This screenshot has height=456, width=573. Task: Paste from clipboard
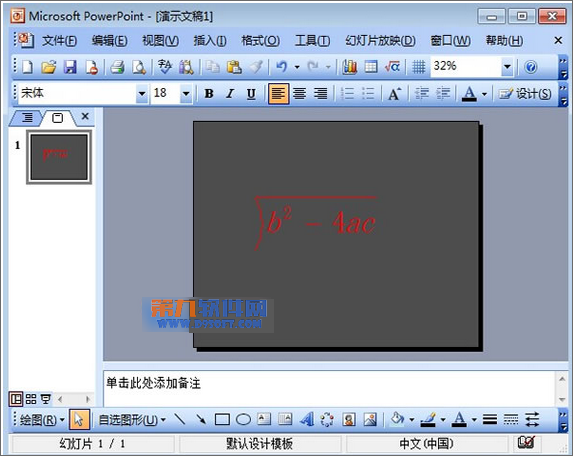[x=234, y=67]
